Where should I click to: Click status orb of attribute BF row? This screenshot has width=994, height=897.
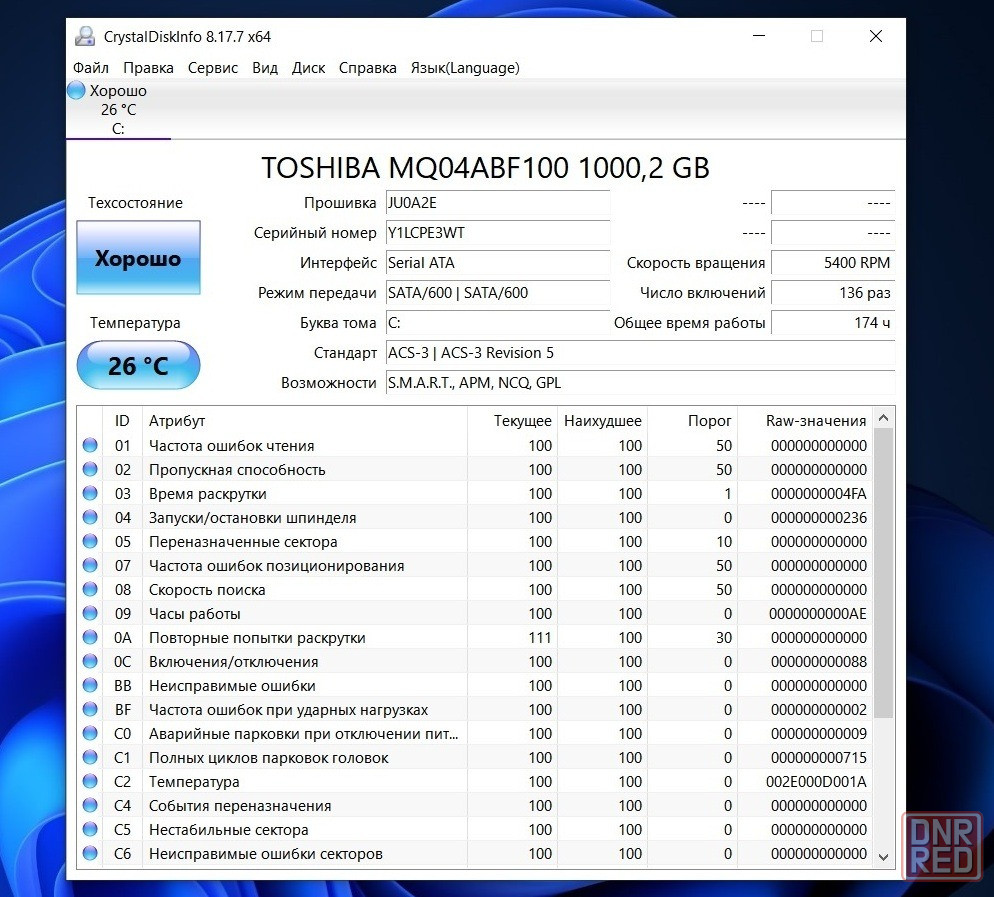[90, 709]
